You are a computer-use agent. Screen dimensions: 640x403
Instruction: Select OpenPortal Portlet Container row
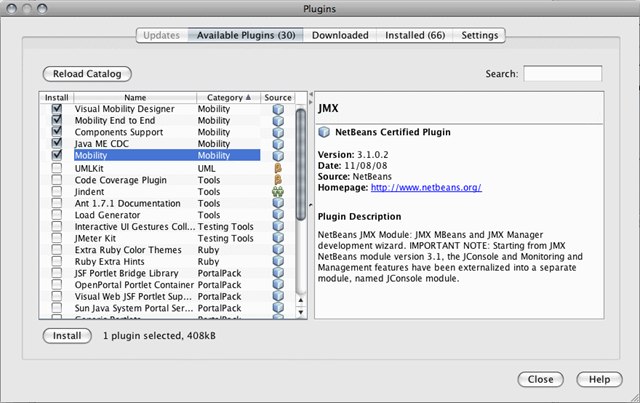click(167, 285)
